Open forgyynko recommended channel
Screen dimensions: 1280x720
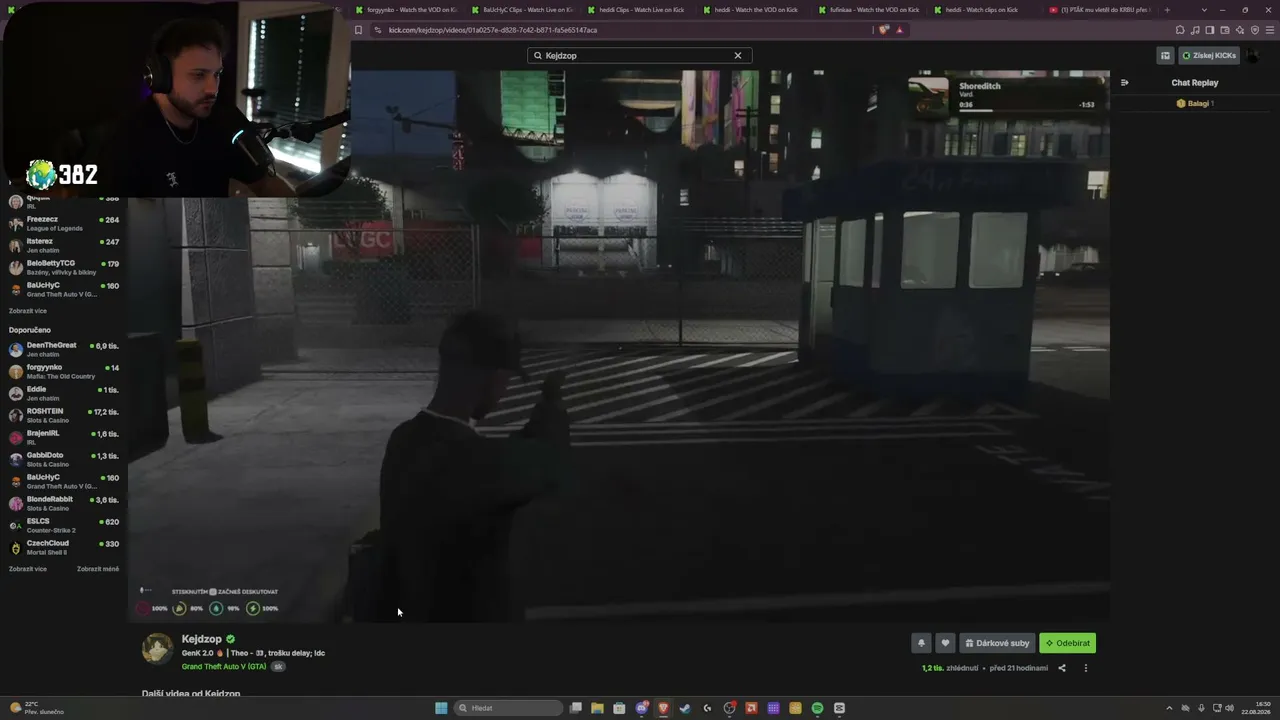[64, 371]
